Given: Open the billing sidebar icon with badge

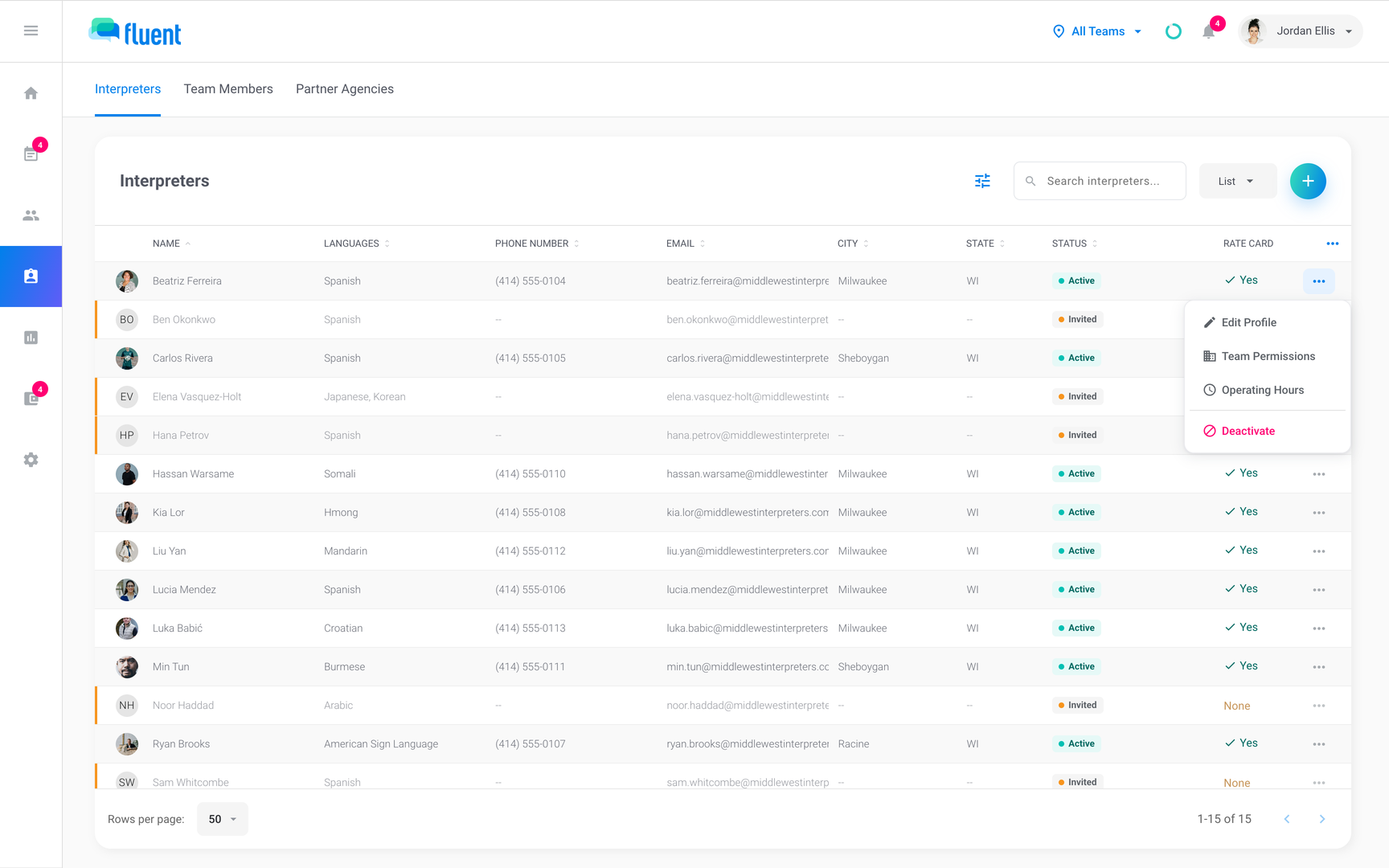Looking at the screenshot, I should (31, 399).
